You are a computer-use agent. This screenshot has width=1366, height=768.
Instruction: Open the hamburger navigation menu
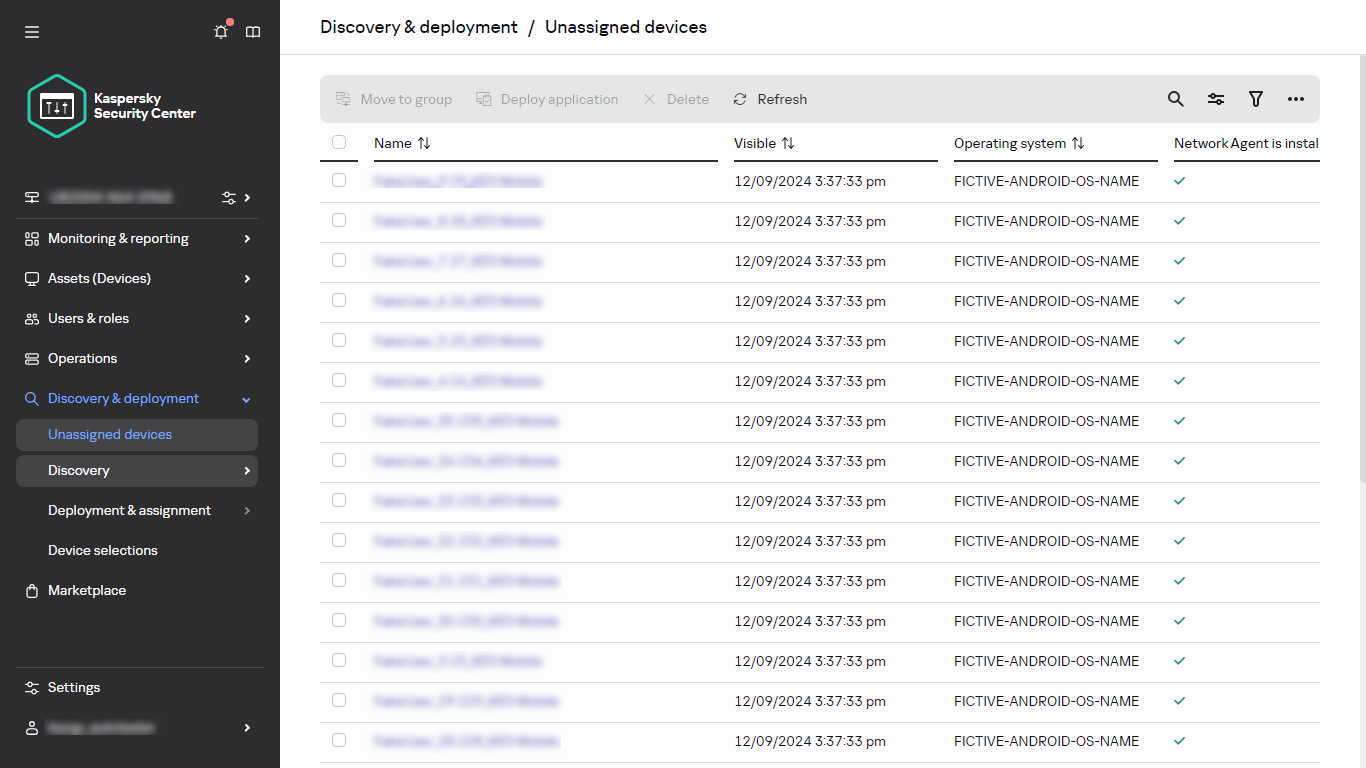pyautogui.click(x=31, y=31)
